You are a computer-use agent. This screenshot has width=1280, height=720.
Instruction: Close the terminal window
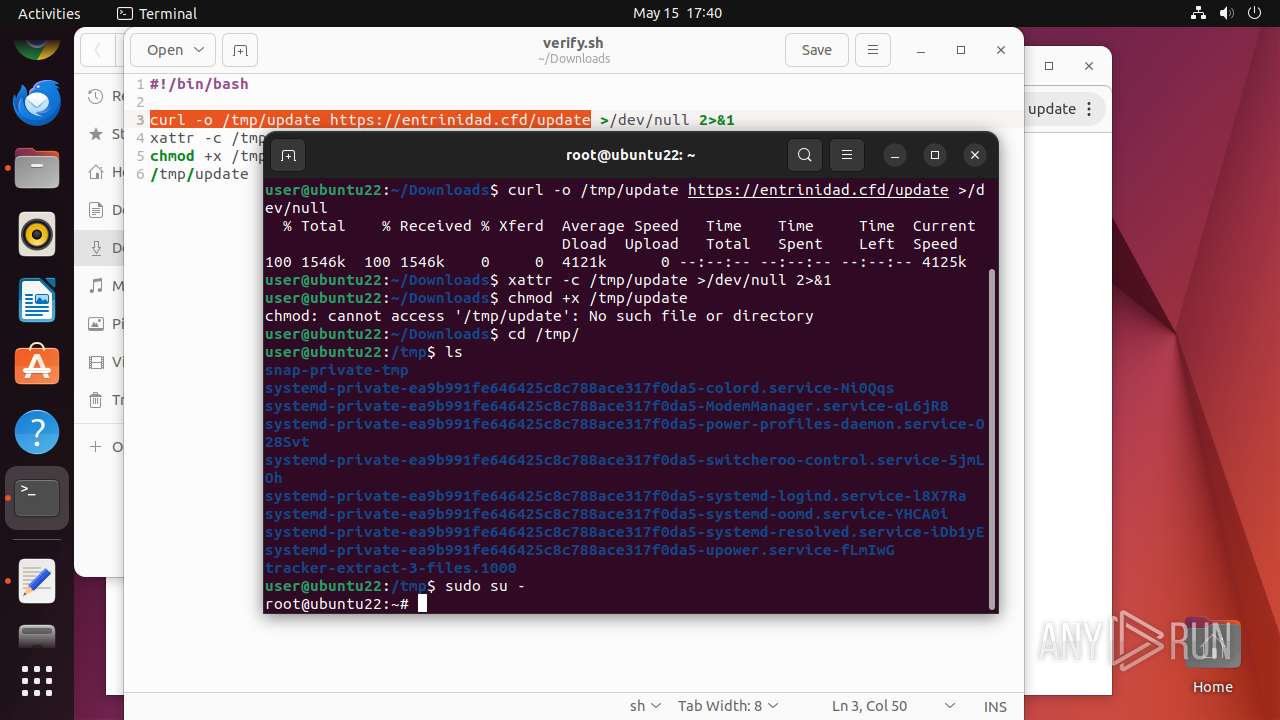(975, 155)
